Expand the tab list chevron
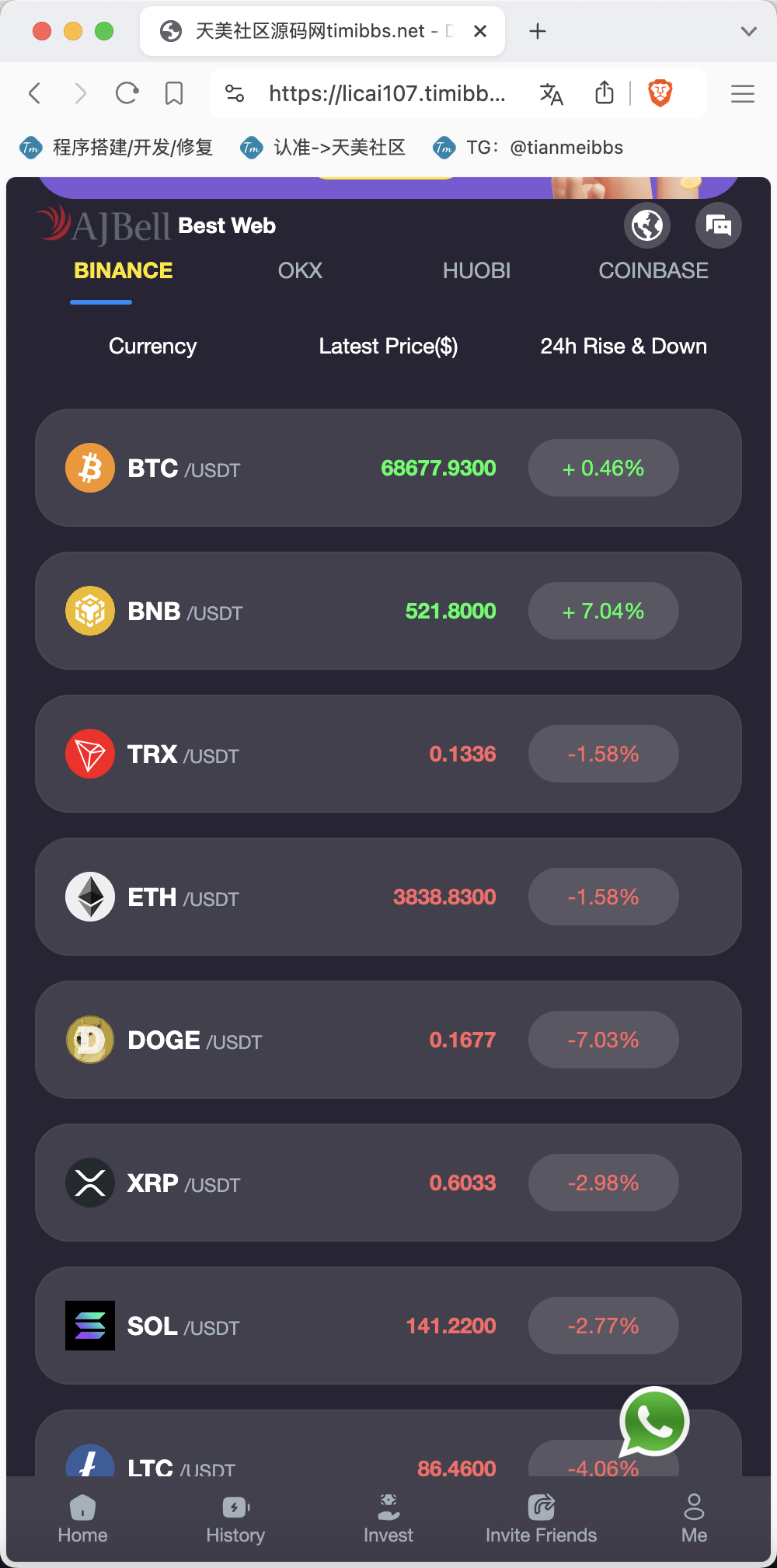The image size is (777, 1568). point(748,31)
